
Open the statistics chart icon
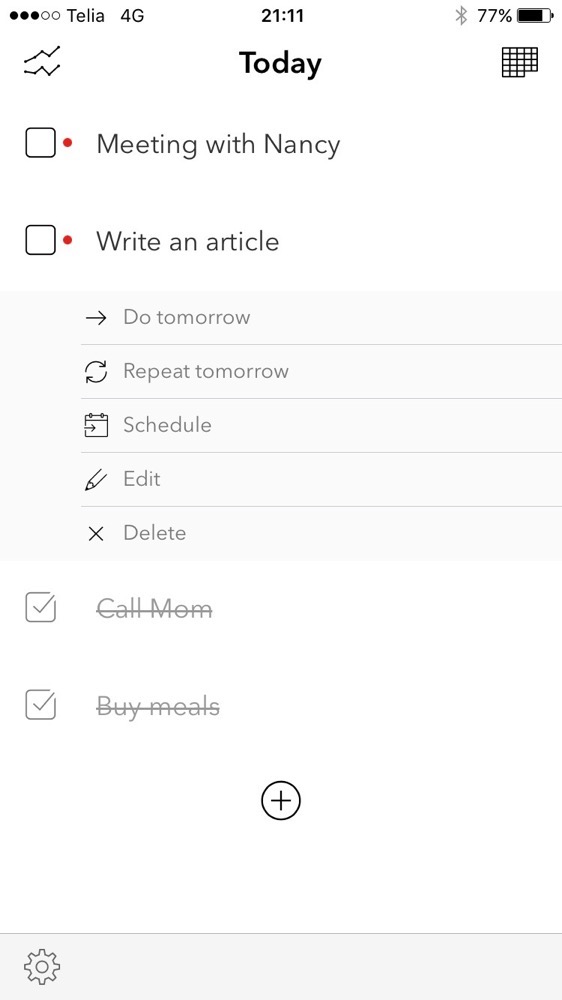pyautogui.click(x=42, y=62)
